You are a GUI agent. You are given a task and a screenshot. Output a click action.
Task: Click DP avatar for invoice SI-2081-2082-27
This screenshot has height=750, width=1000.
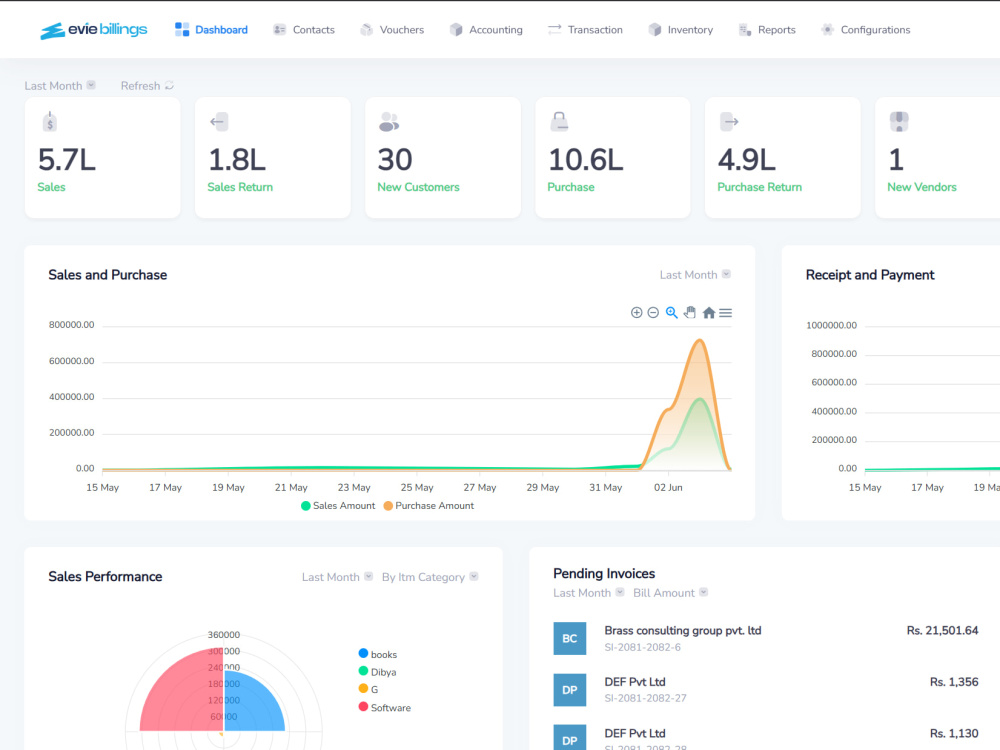point(570,690)
